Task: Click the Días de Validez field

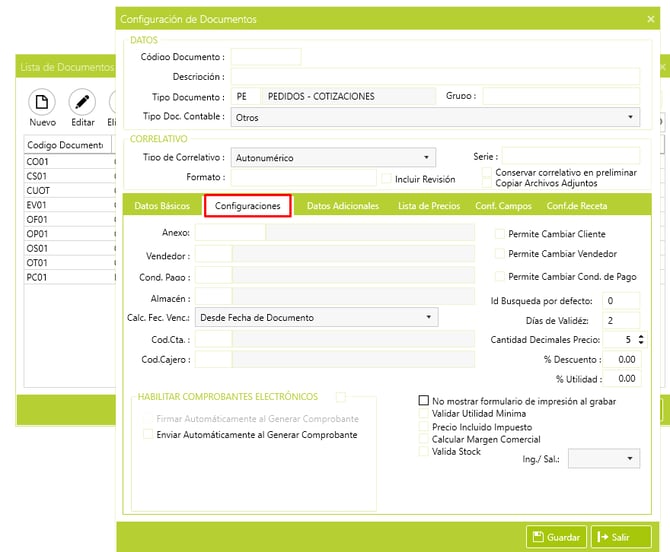Action: [622, 320]
